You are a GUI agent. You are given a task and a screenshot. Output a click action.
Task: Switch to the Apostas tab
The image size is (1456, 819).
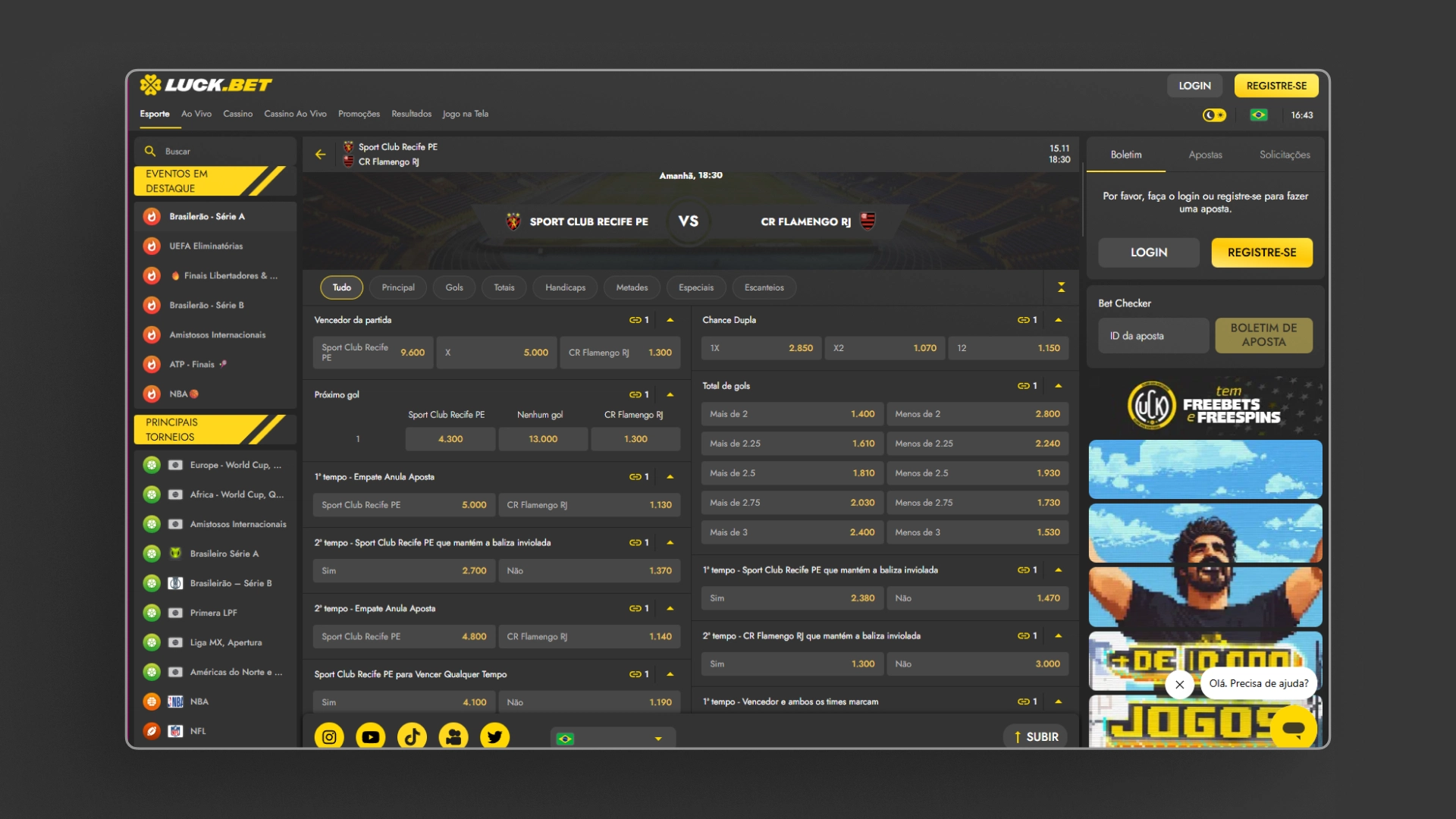tap(1205, 155)
